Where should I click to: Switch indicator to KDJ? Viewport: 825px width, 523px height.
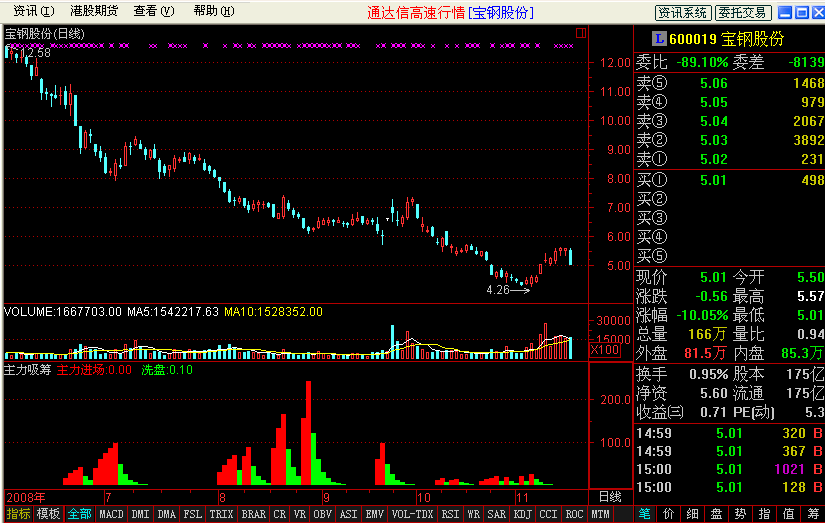tap(522, 514)
